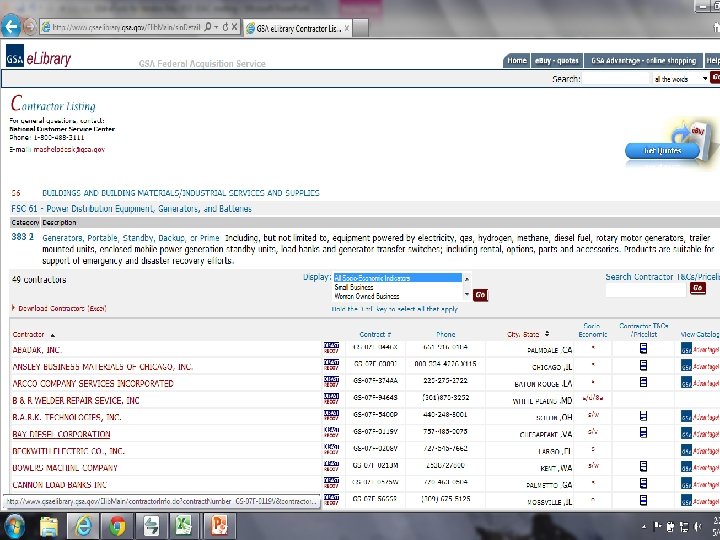Open the GSA Advantage catalog icon for BECKWITH ELECTRIC

coord(700,450)
